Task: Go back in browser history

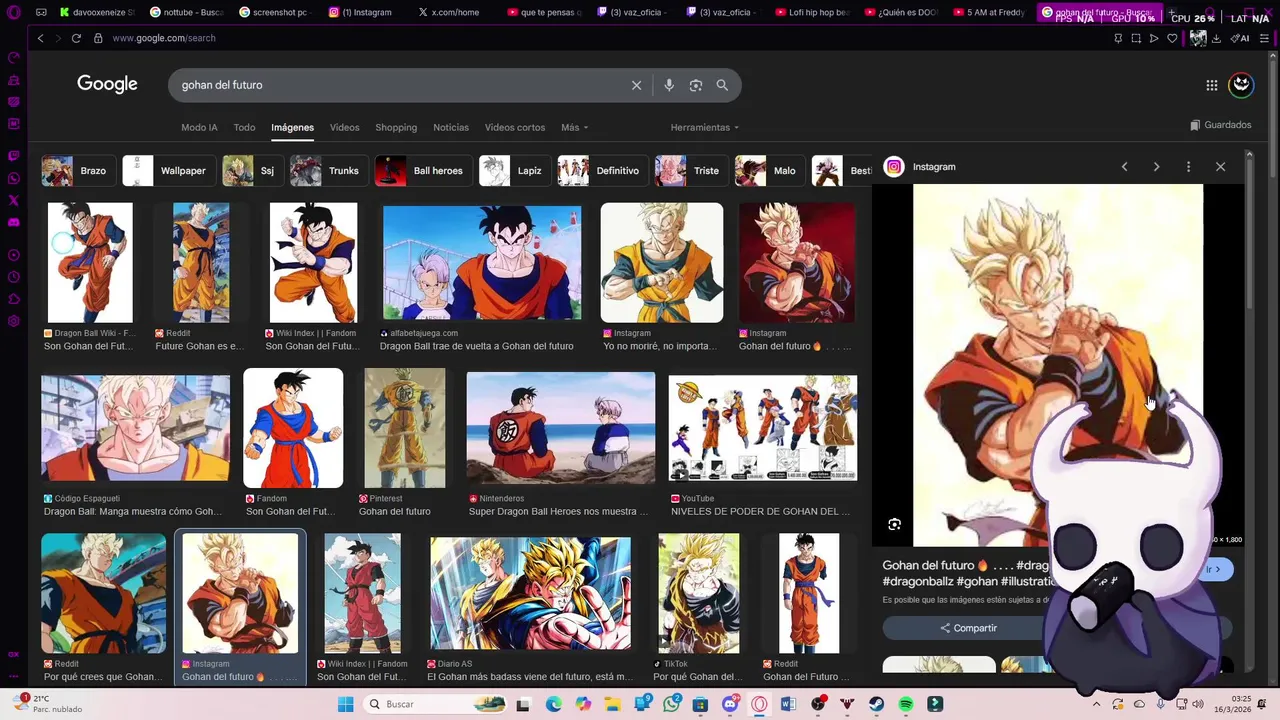Action: click(x=40, y=38)
